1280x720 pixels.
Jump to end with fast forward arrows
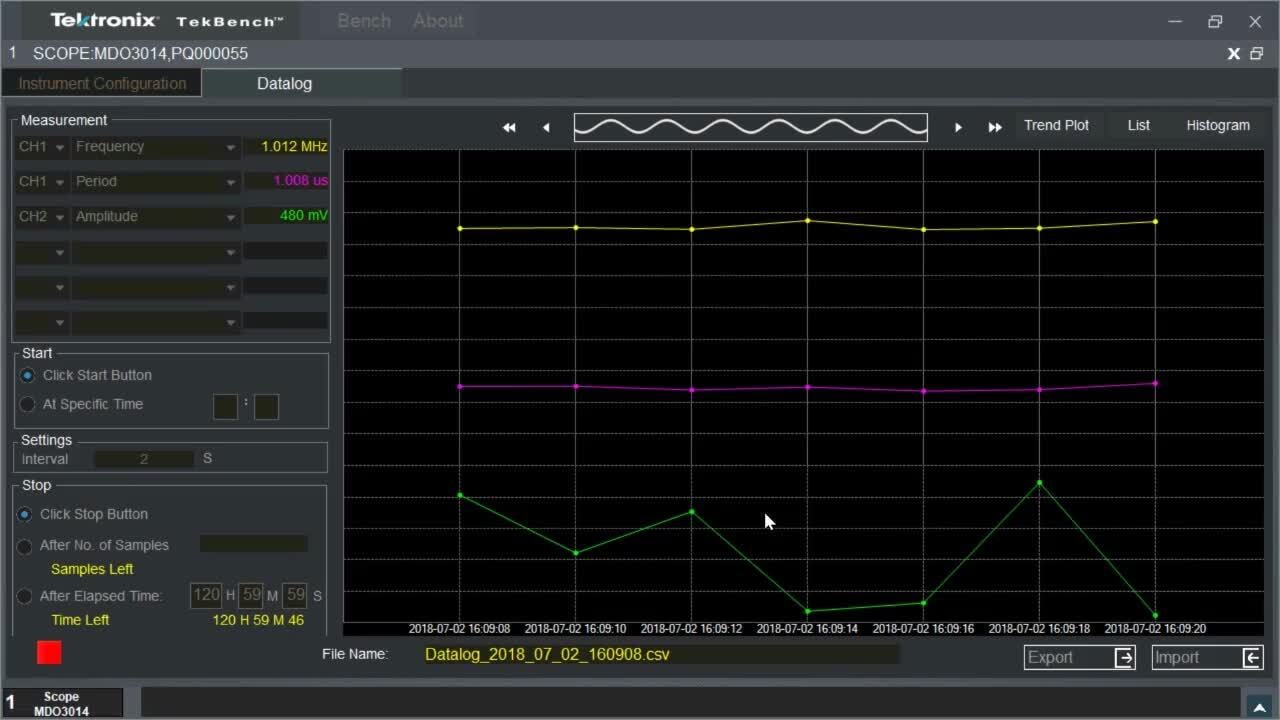pyautogui.click(x=995, y=127)
